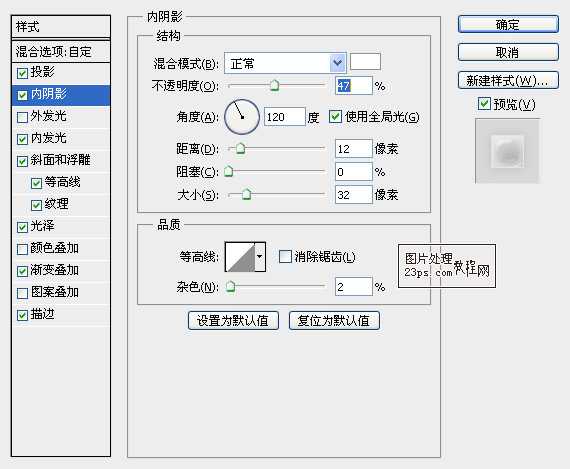Click the 距离 field showing 12
570x469 pixels.
[354, 148]
